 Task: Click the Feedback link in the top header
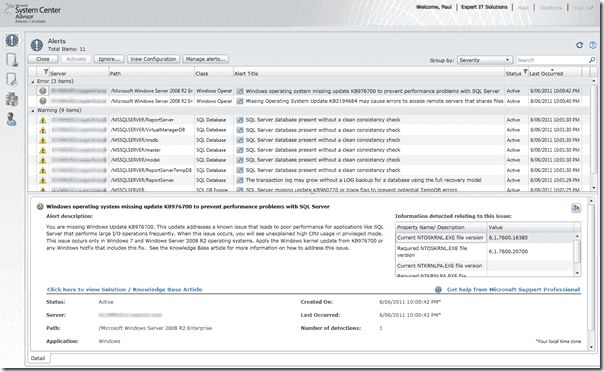[550, 7]
